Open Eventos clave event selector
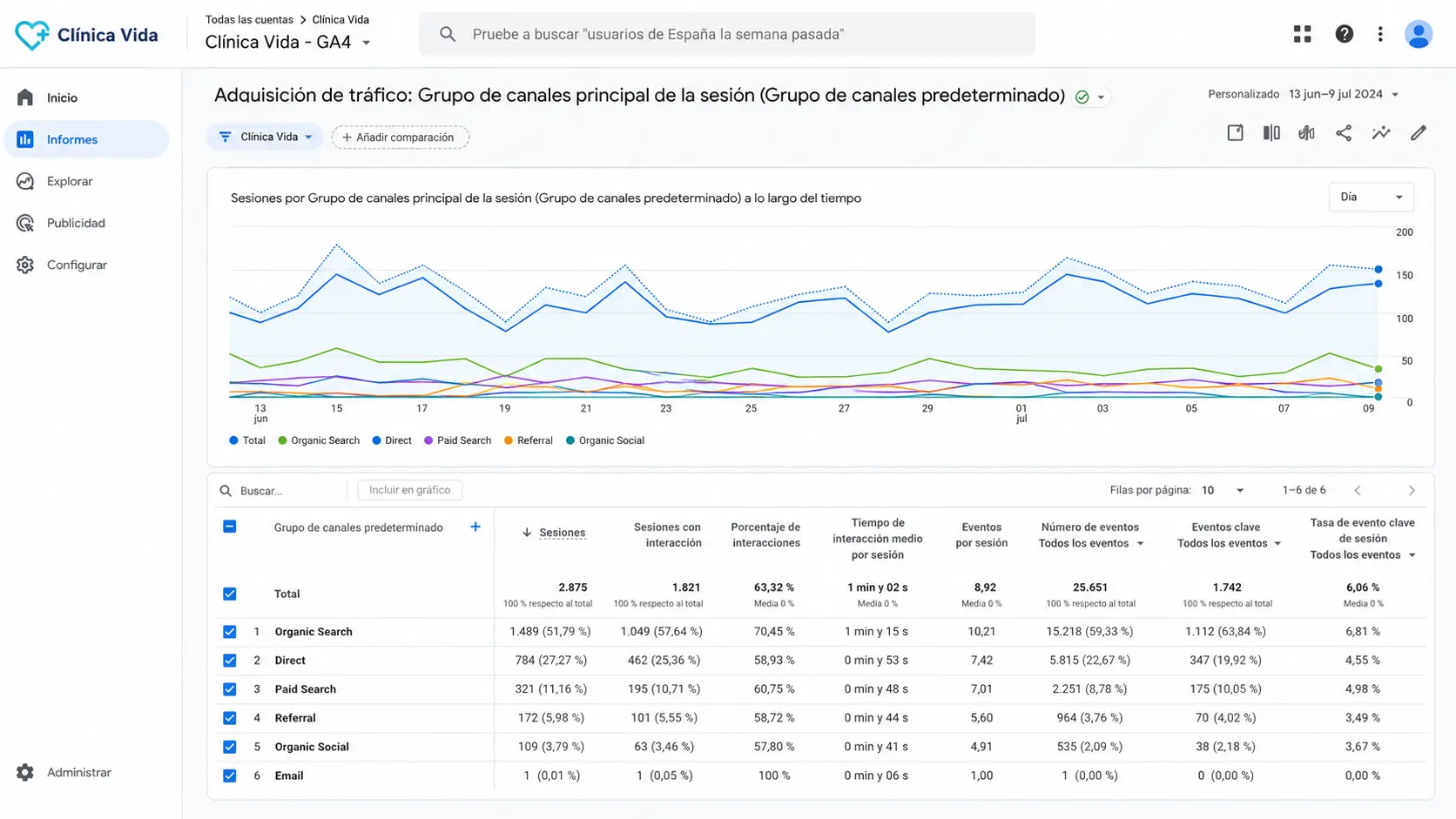This screenshot has width=1456, height=819. 1229,543
